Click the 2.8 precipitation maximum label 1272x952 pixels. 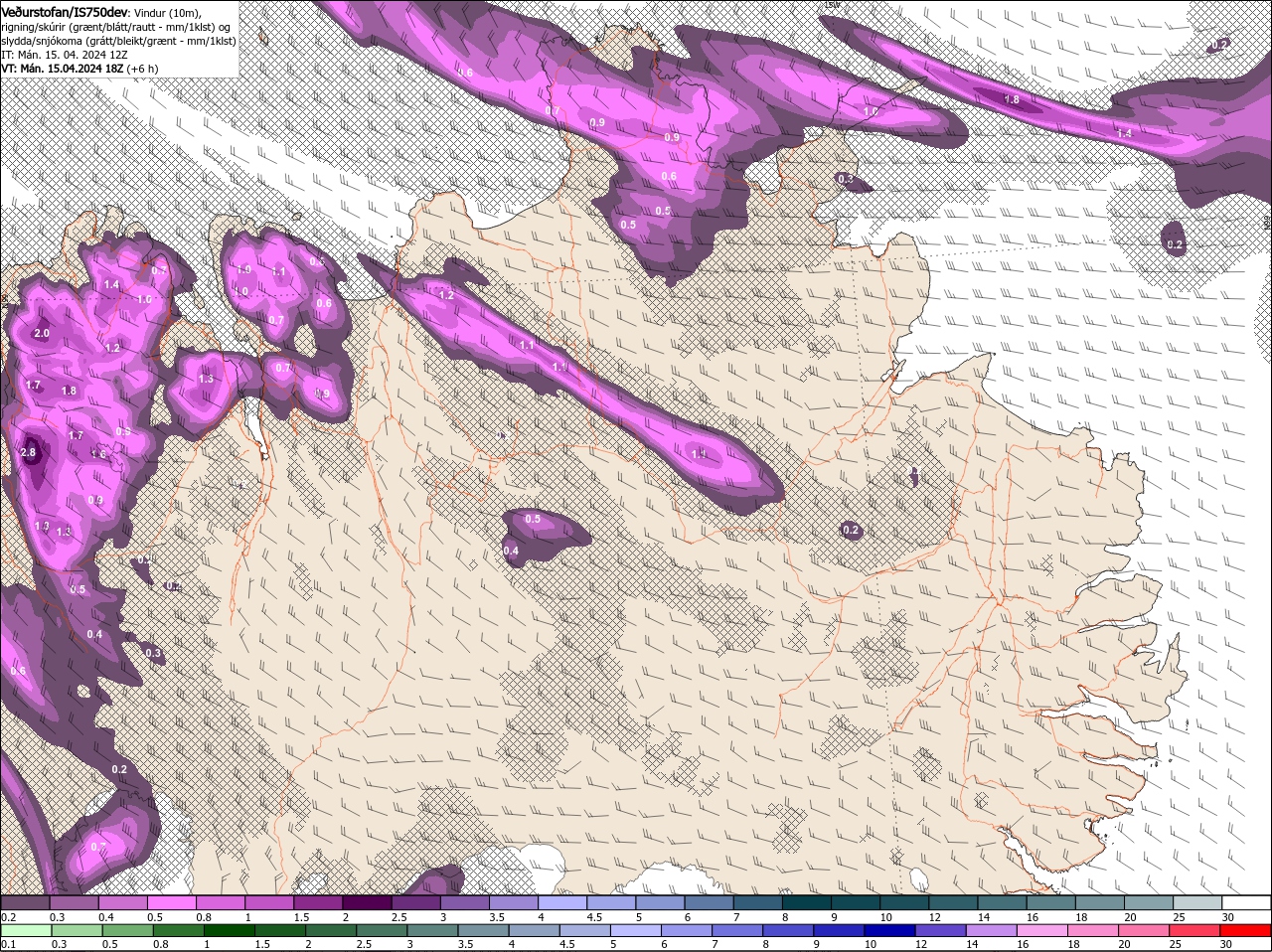pos(28,452)
